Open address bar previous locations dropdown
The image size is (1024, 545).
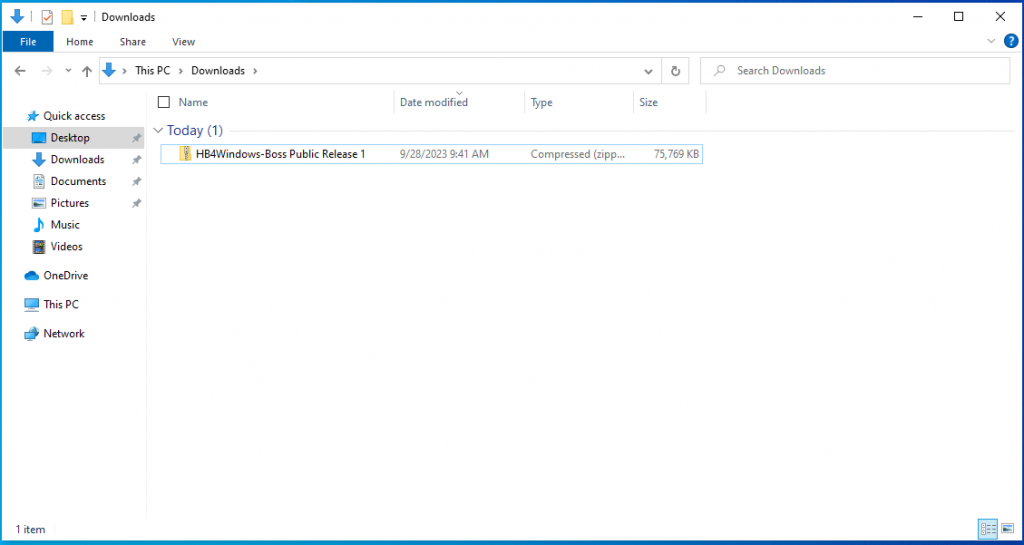click(649, 71)
